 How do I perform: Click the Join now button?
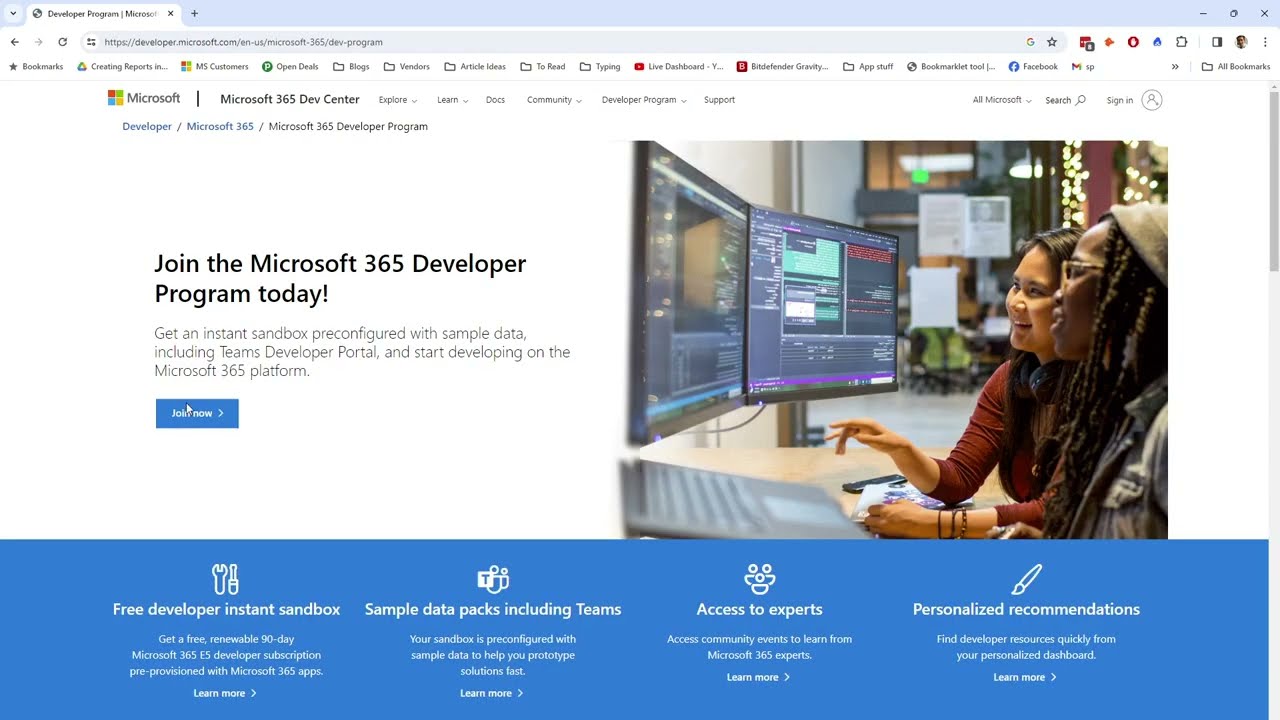(x=197, y=413)
